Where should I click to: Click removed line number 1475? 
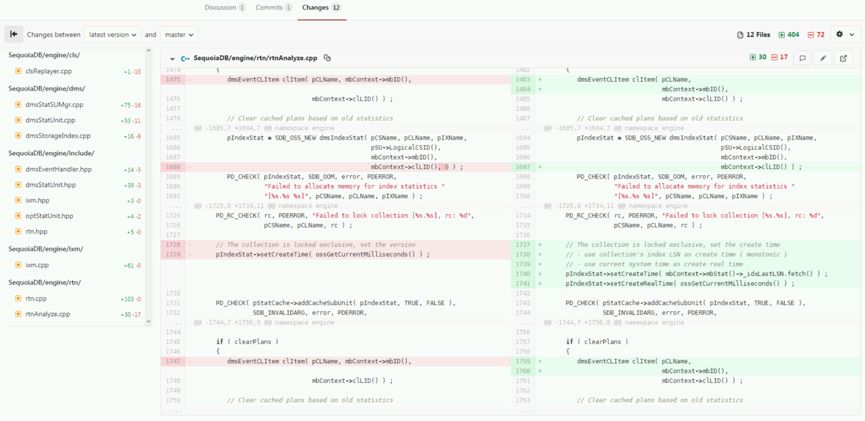pyautogui.click(x=173, y=79)
